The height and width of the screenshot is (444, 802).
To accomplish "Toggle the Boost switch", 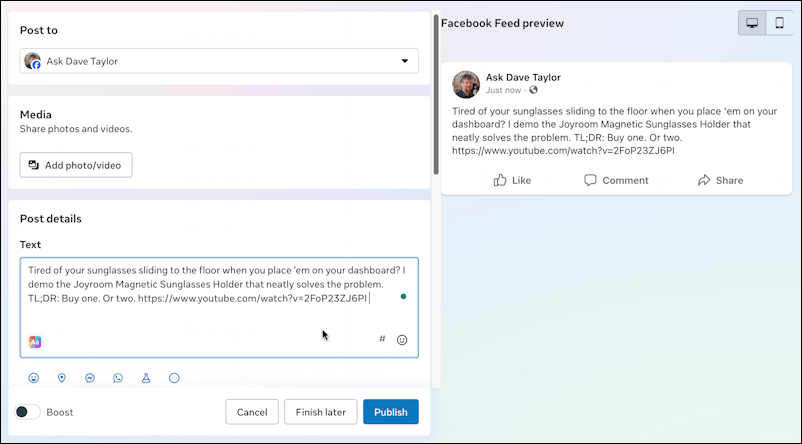I will click(x=27, y=412).
